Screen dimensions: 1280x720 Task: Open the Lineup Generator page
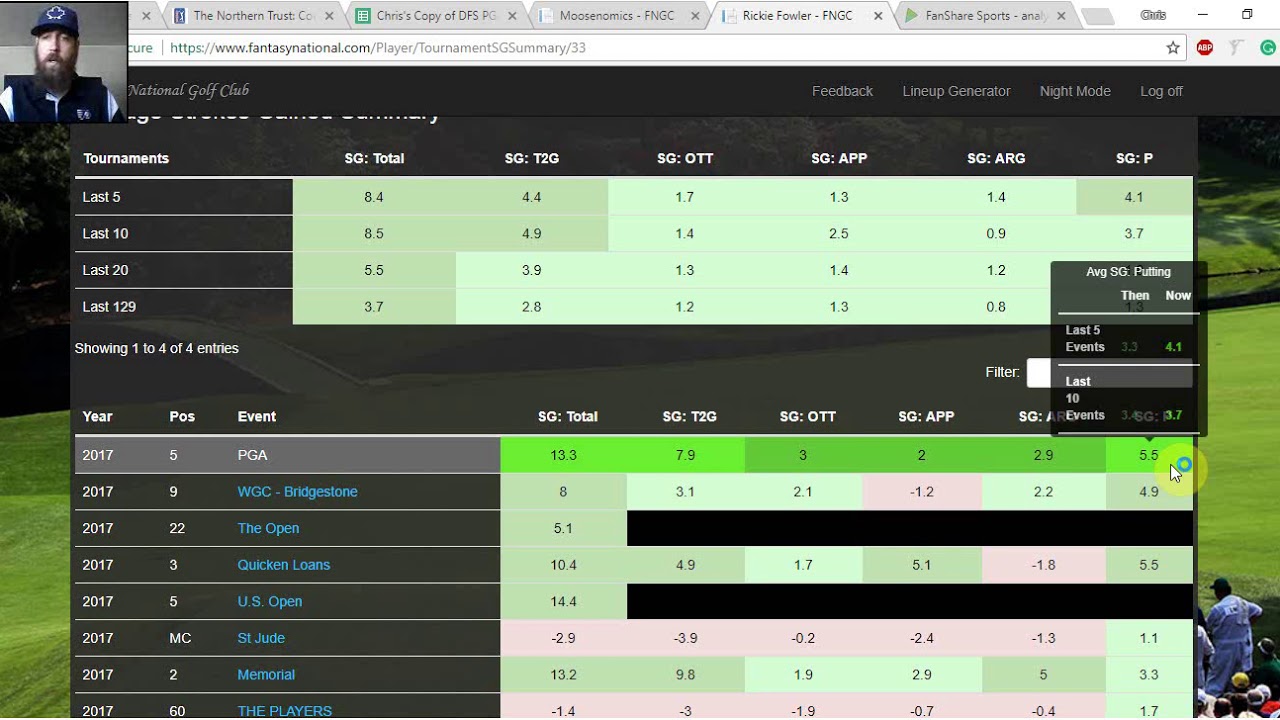(x=956, y=91)
